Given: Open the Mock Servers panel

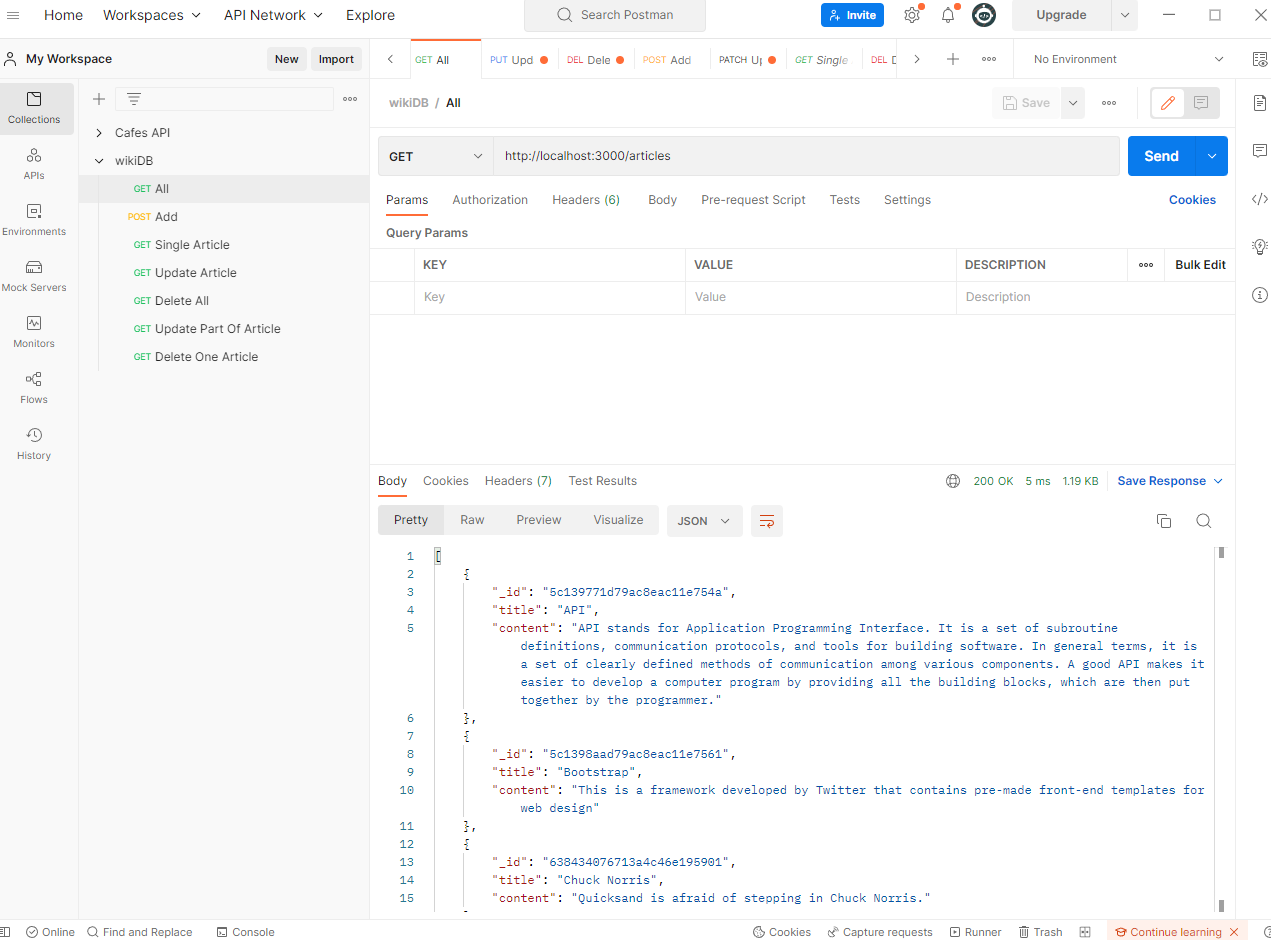Looking at the screenshot, I should click(x=34, y=275).
